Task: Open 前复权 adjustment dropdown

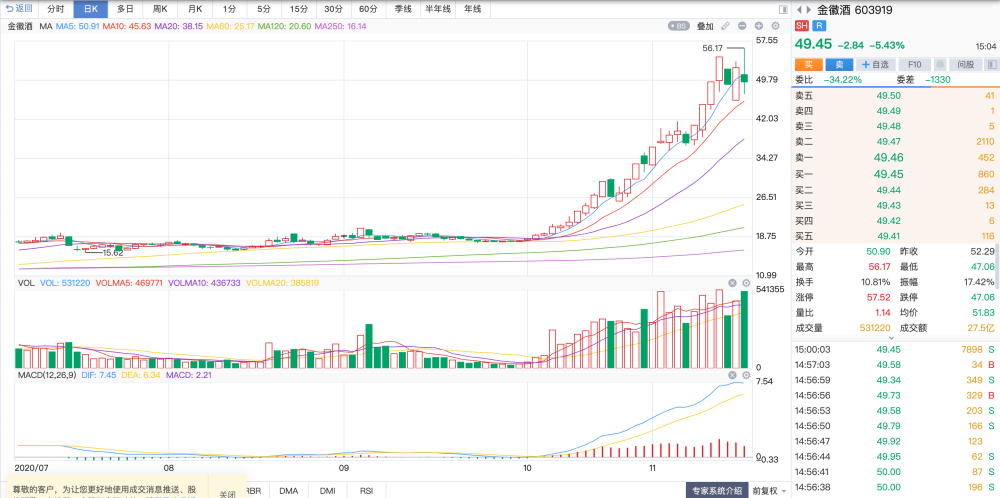Action: (x=768, y=491)
